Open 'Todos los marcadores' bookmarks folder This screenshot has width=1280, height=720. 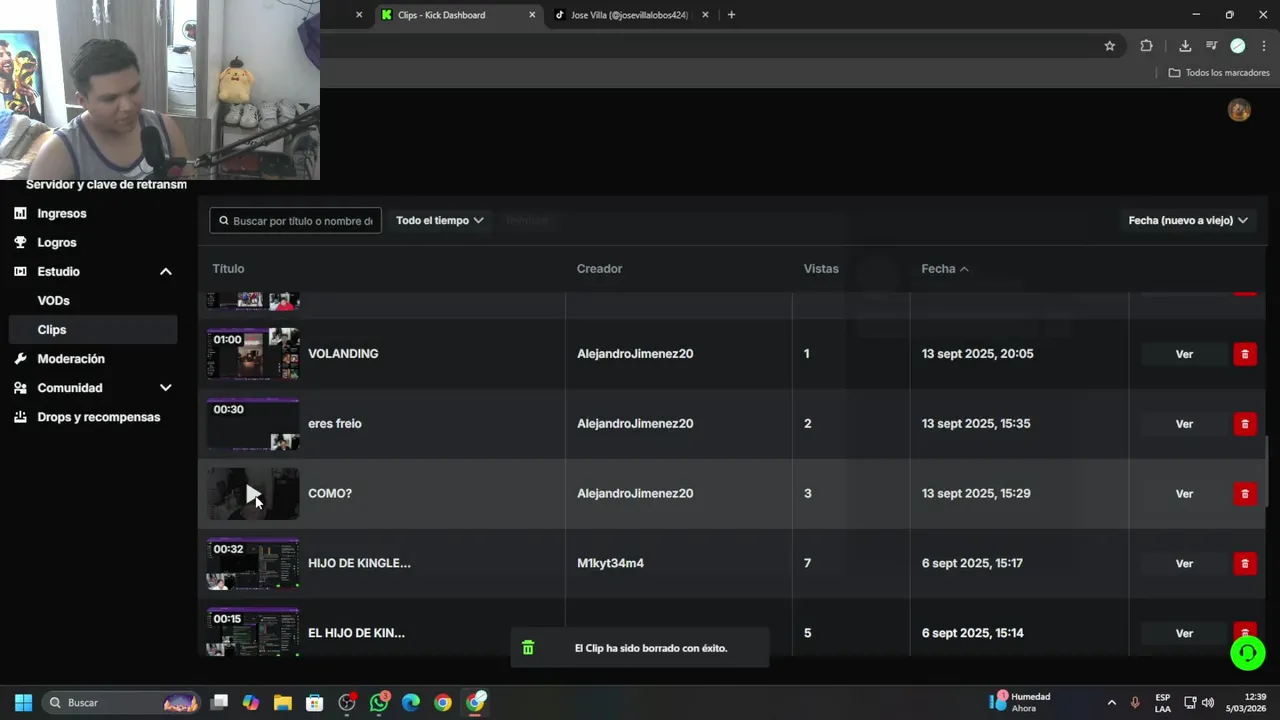click(x=1219, y=72)
